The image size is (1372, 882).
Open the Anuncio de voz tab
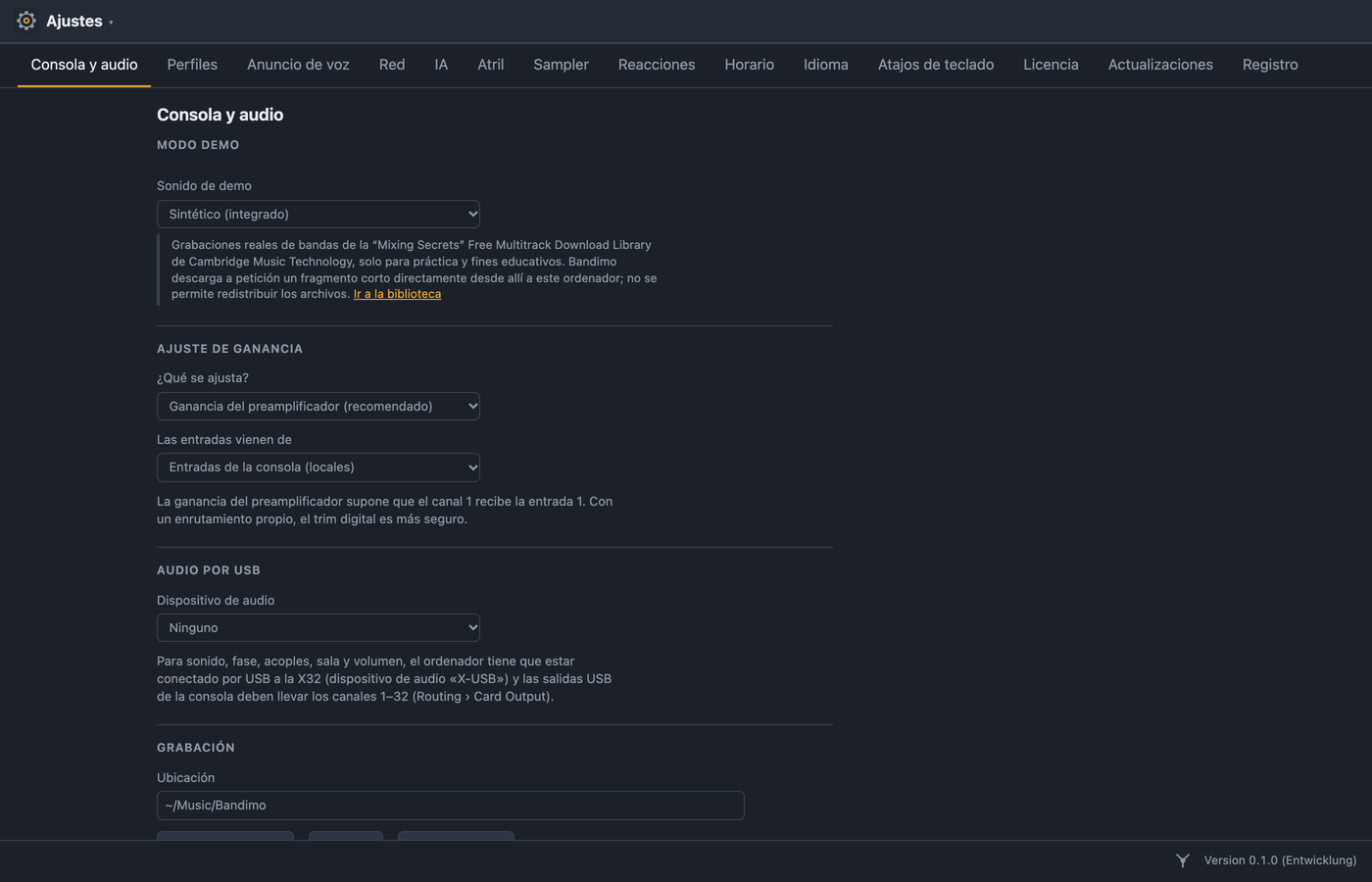[298, 65]
